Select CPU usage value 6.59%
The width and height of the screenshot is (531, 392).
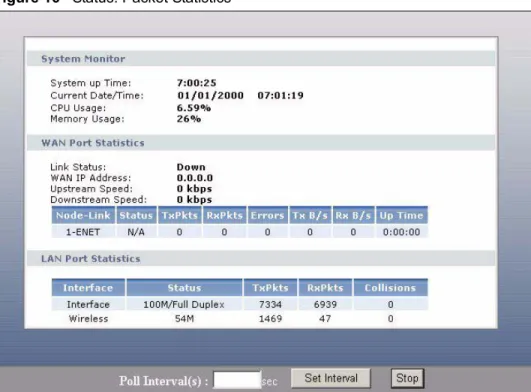(194, 108)
